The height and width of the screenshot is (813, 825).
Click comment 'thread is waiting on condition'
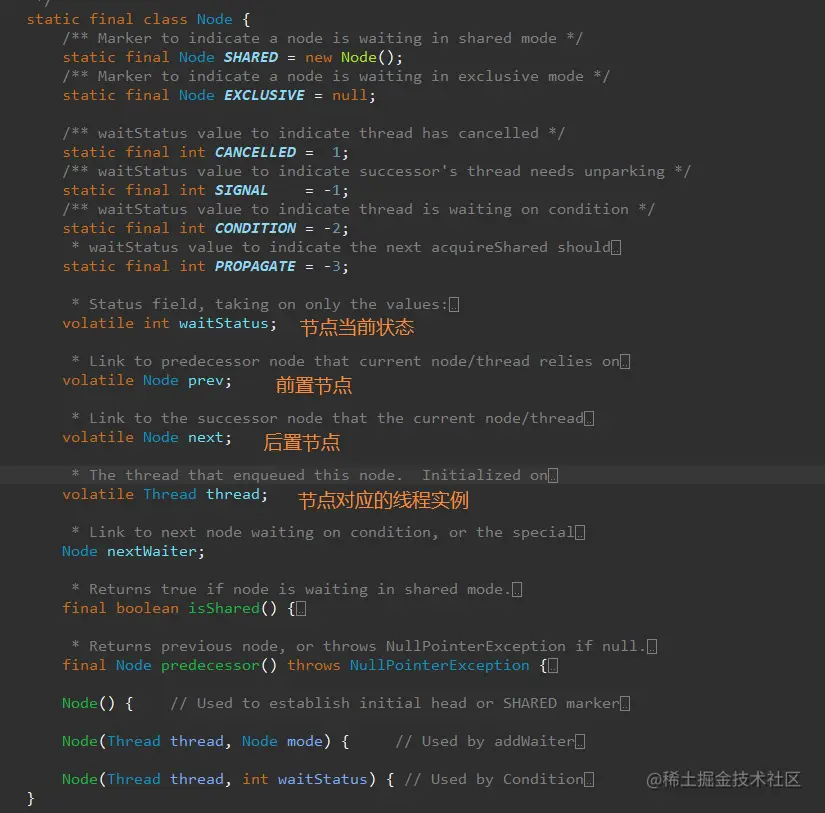[359, 209]
